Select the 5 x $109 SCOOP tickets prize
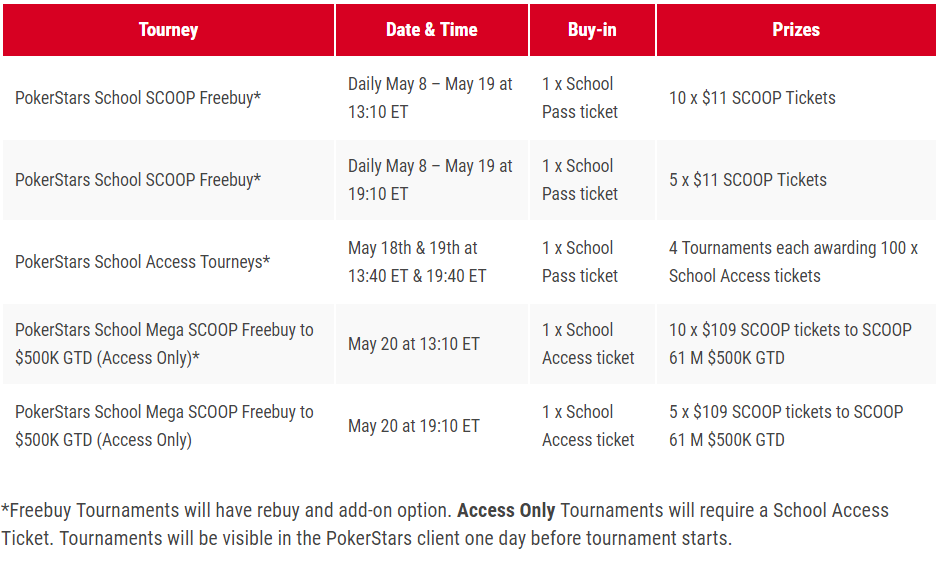Screen dimensions: 945x561 point(786,425)
